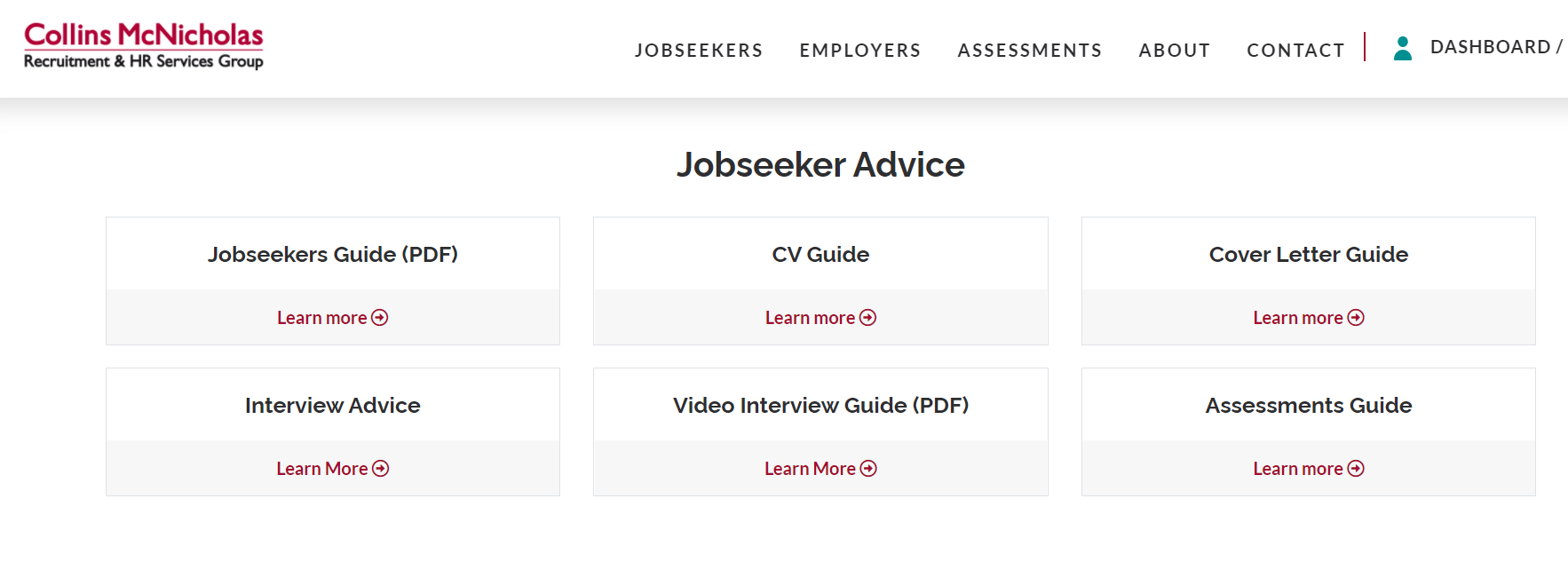Click Learn more under CV Guide
Image resolution: width=1568 pixels, height=570 pixels.
click(x=810, y=318)
